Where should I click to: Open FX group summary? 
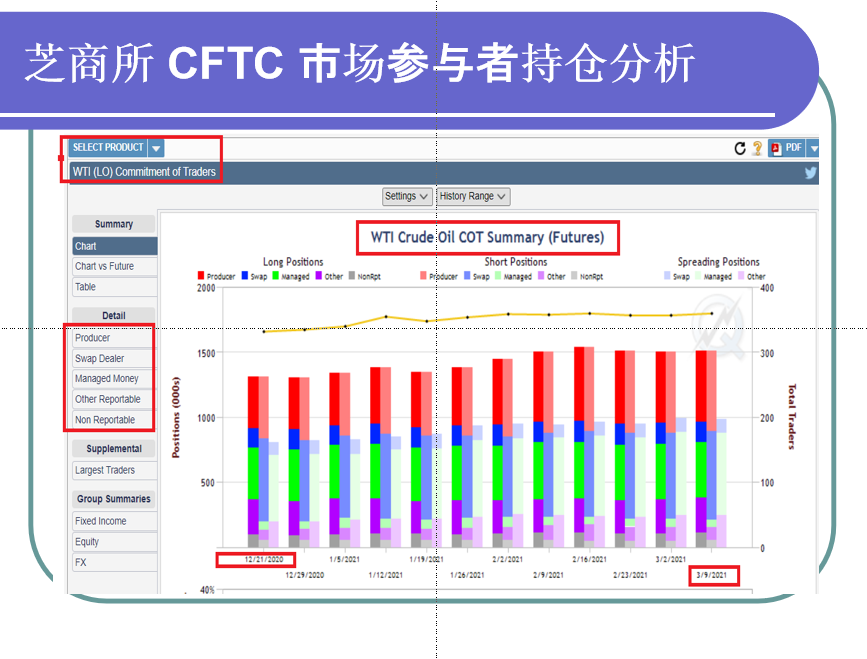[114, 562]
